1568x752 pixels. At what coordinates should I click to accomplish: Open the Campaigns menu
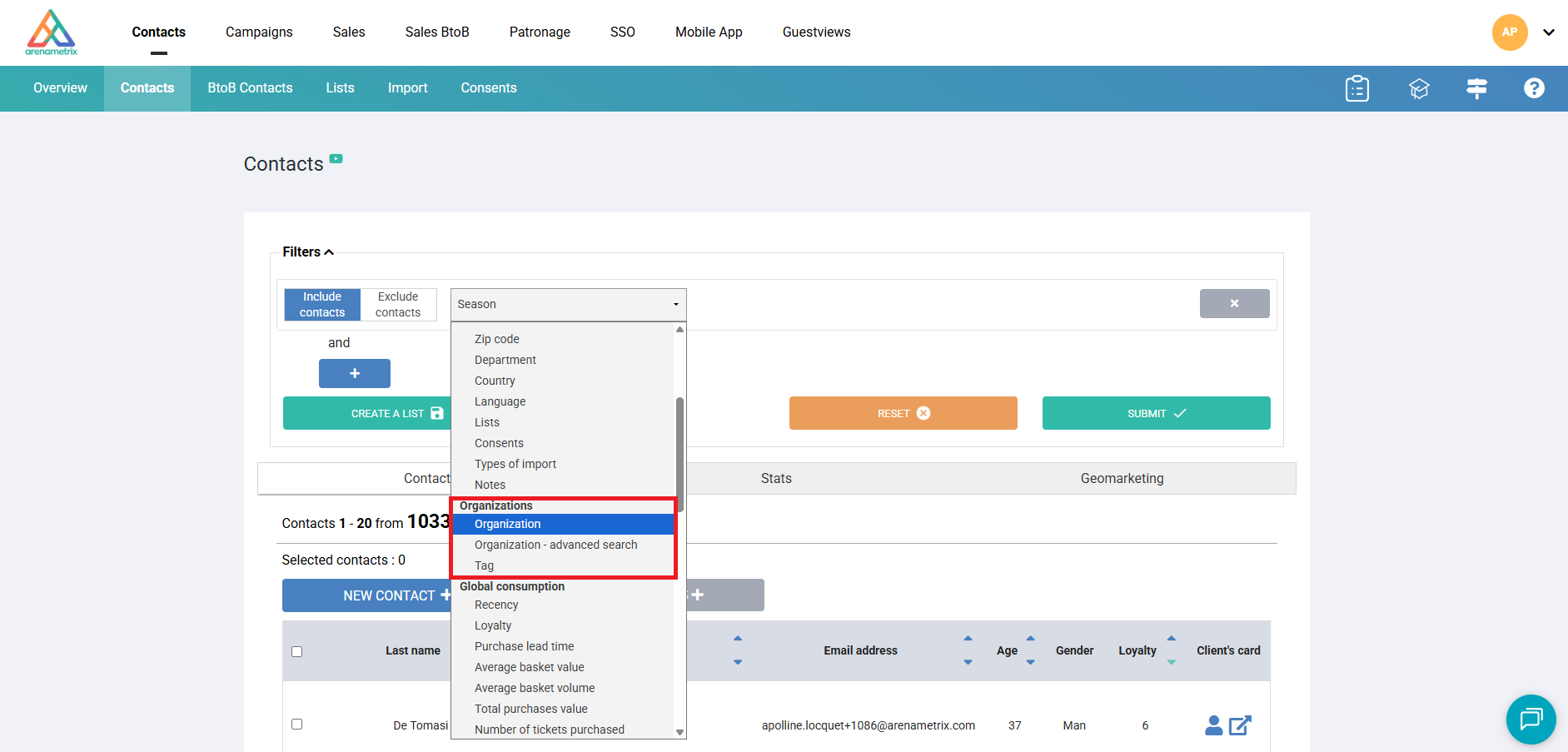click(259, 32)
